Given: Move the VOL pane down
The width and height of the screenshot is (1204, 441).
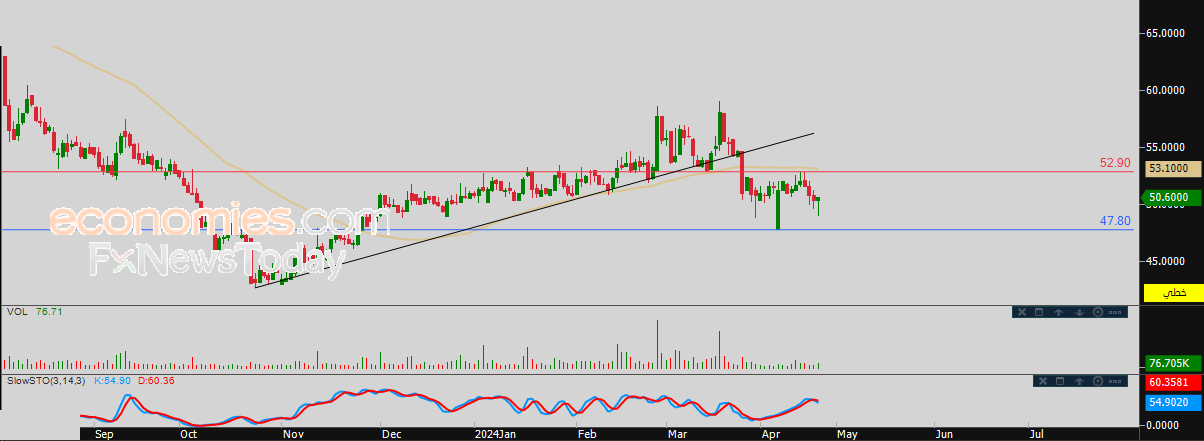Looking at the screenshot, I should [x=1079, y=313].
